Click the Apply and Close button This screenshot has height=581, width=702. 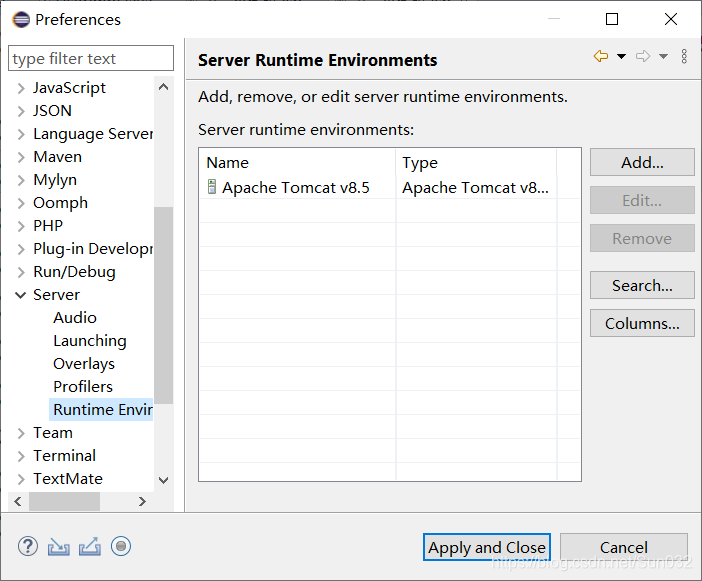(487, 547)
